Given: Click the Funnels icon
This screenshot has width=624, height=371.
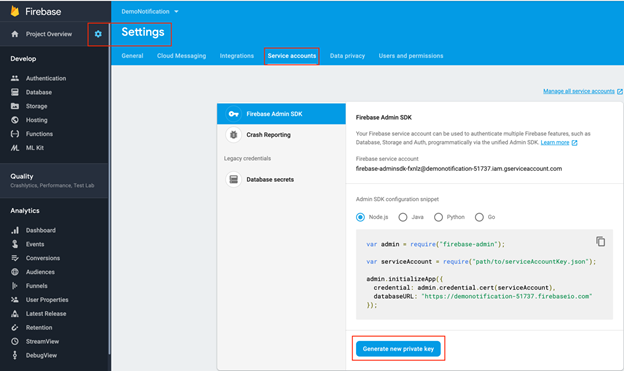Looking at the screenshot, I should click(x=15, y=286).
